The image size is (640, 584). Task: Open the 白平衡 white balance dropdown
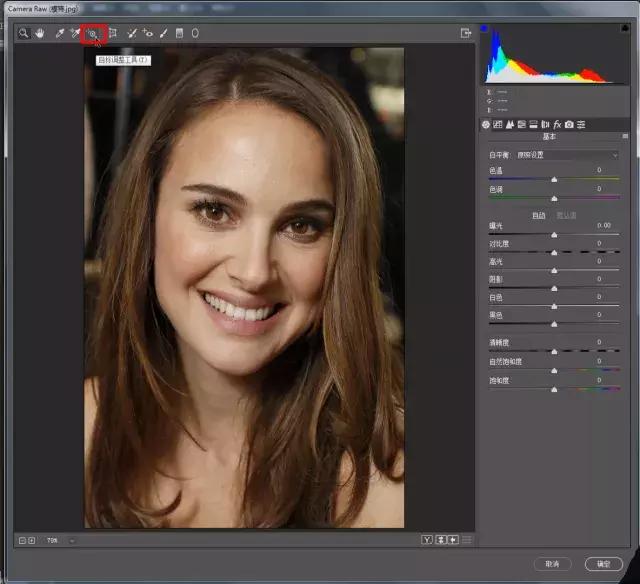[x=565, y=155]
